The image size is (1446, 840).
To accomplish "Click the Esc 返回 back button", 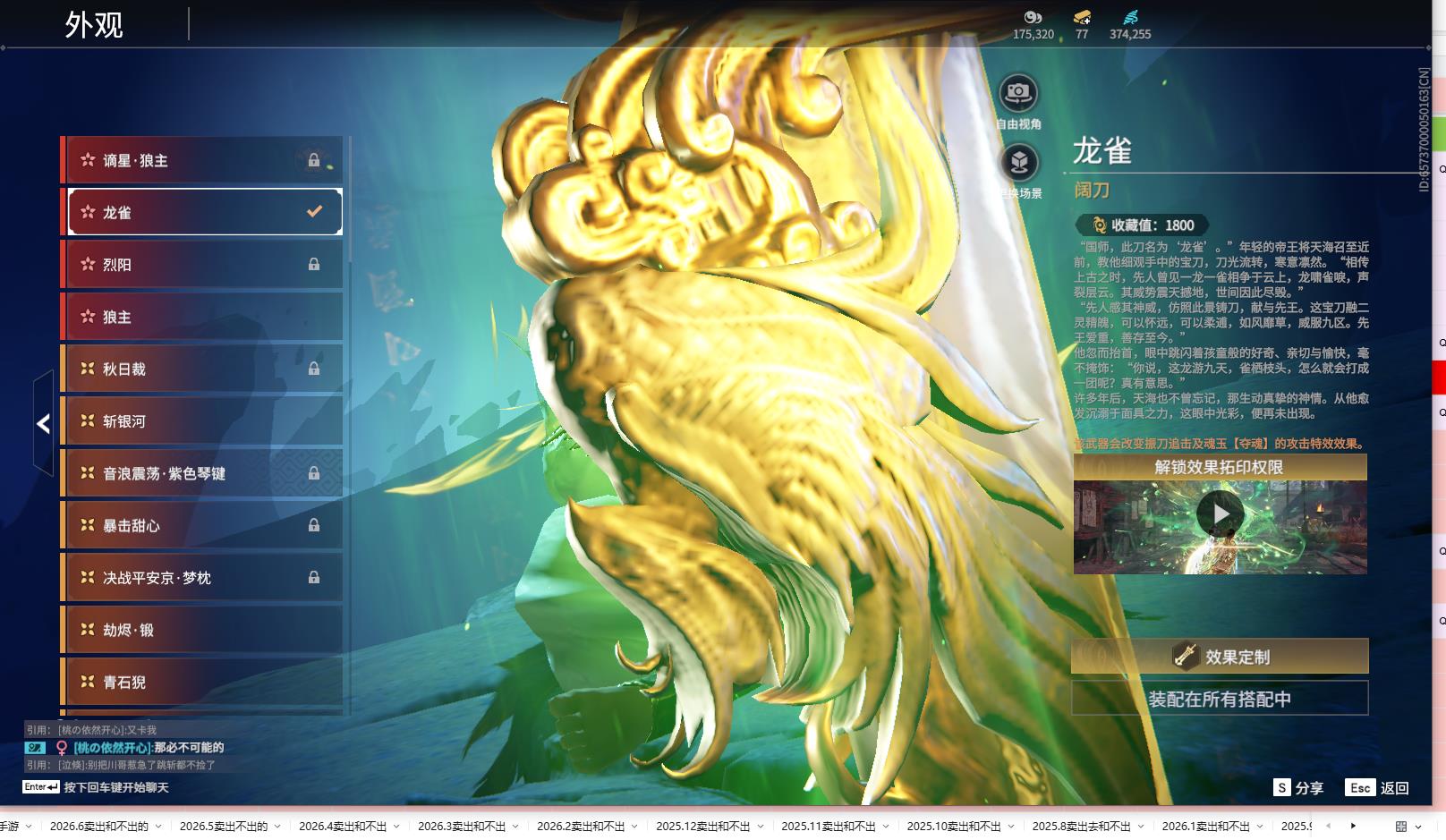I will [x=1377, y=787].
